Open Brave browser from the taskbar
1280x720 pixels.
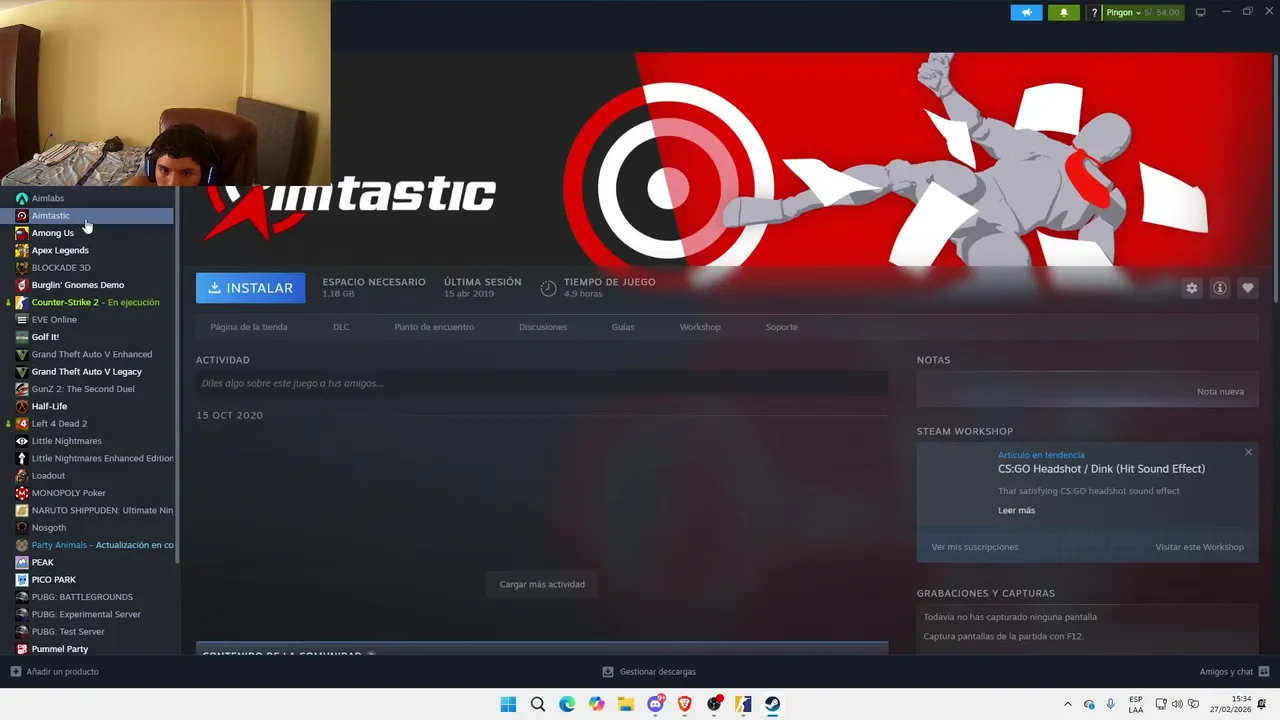(x=684, y=704)
